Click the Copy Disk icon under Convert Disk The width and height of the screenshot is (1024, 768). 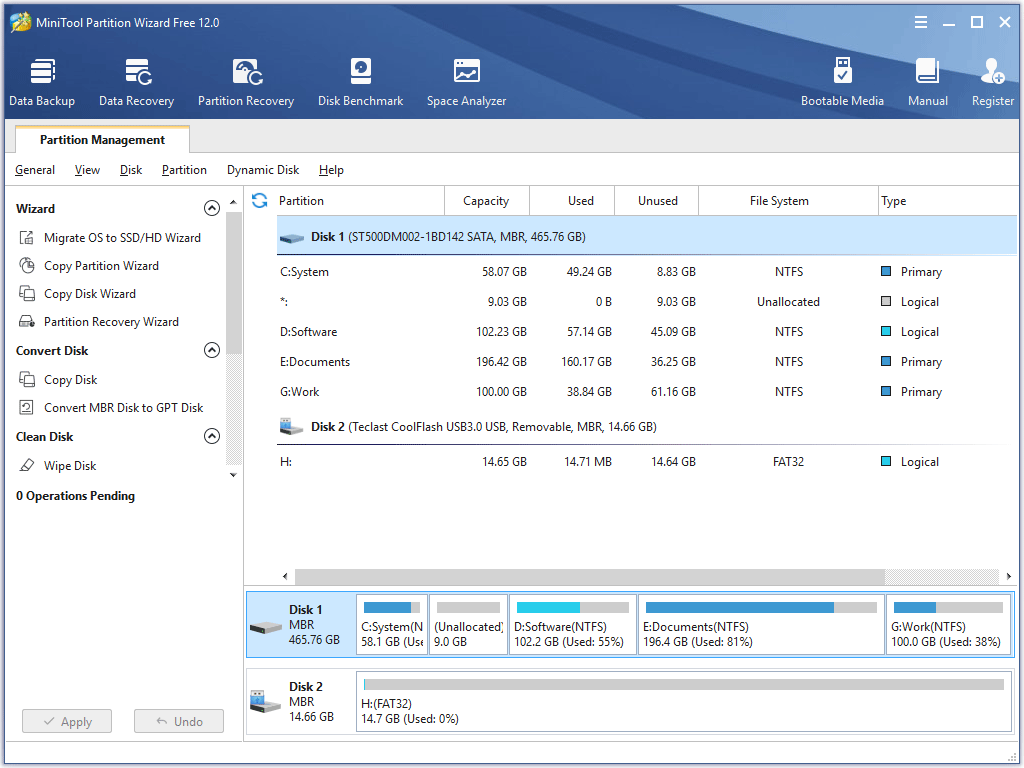[x=26, y=379]
